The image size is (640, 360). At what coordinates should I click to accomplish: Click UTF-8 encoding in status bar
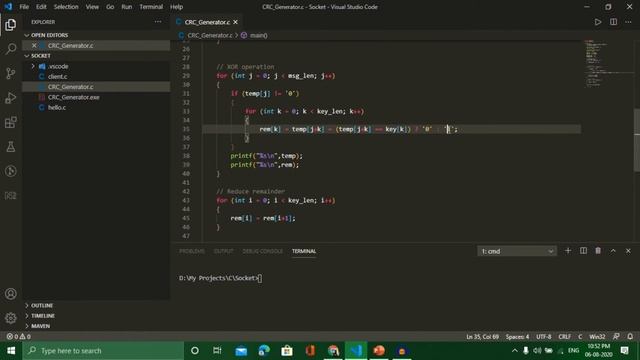(544, 337)
